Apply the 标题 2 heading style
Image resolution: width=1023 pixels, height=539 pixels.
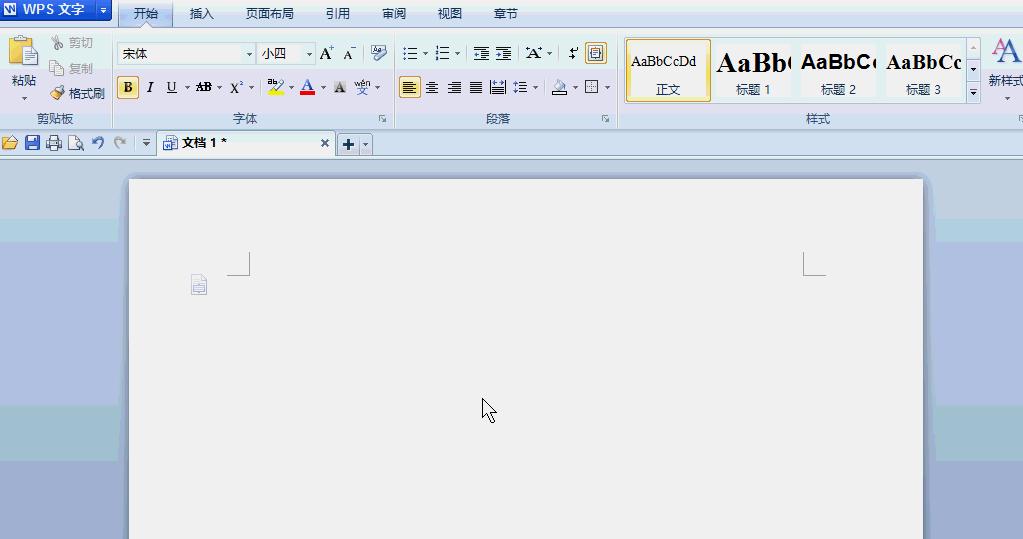(x=838, y=70)
